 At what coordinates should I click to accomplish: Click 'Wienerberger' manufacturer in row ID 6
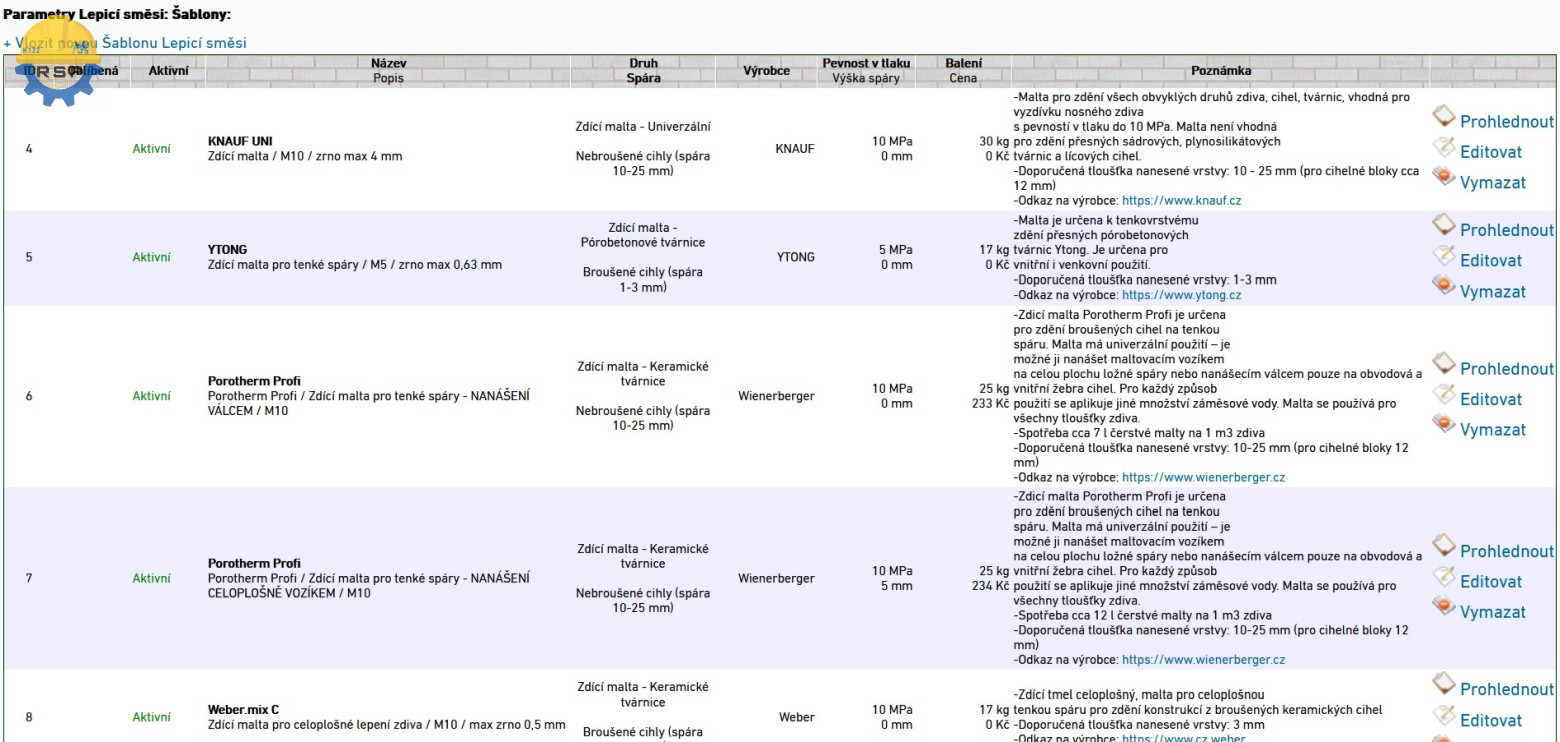[x=777, y=396]
